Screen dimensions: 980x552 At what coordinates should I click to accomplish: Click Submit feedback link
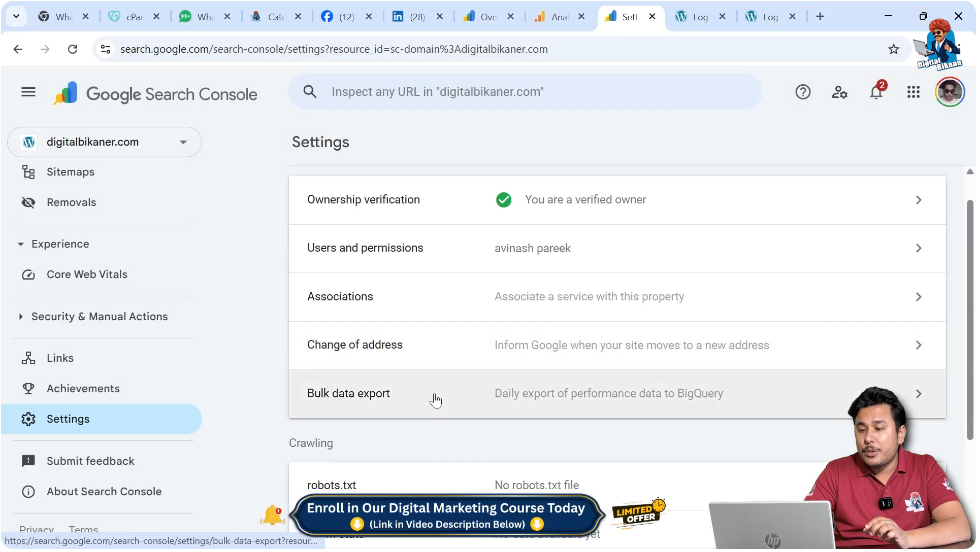[90, 461]
